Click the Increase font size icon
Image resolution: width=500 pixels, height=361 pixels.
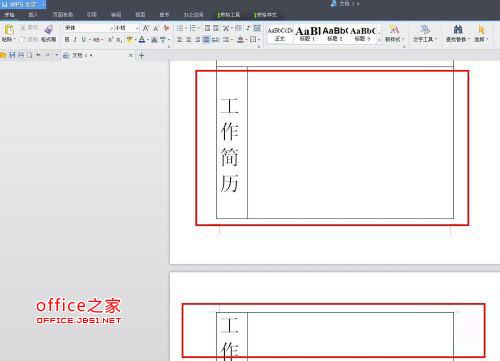pyautogui.click(x=146, y=28)
